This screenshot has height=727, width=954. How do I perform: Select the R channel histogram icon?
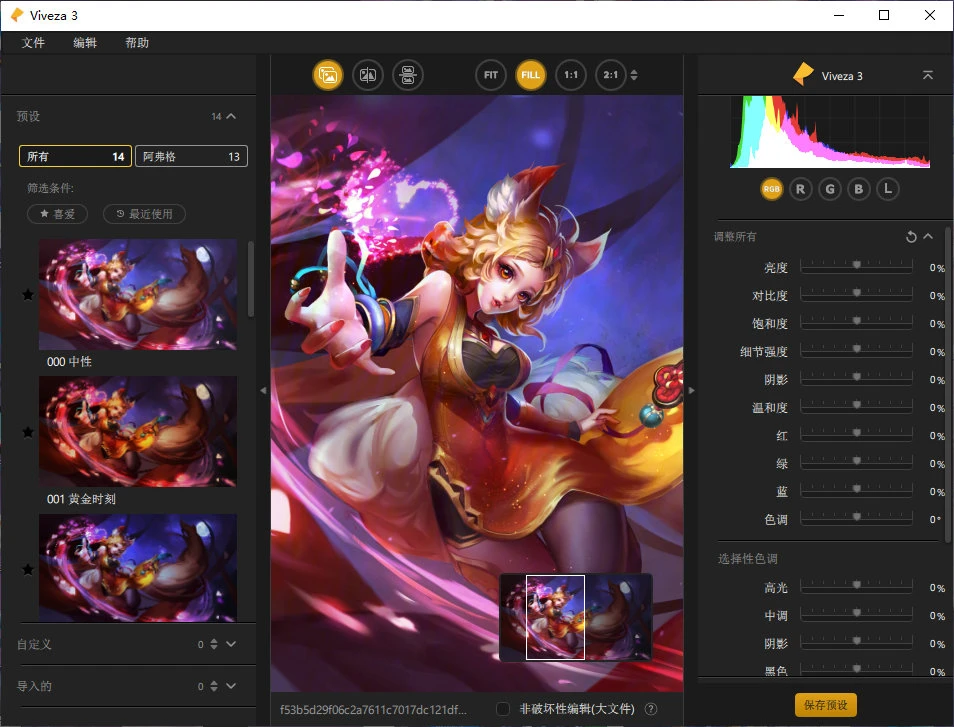click(x=800, y=188)
